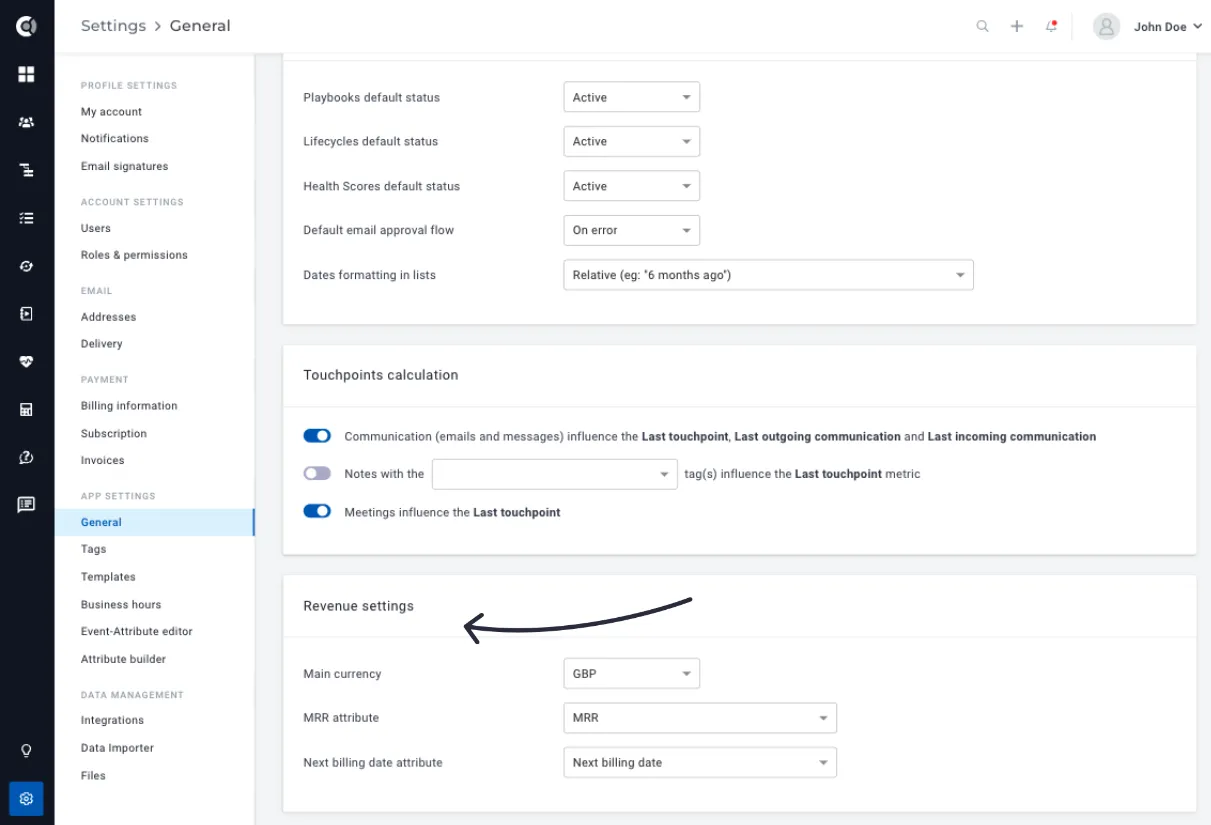
Task: Click the user avatar icon
Action: tap(1106, 27)
